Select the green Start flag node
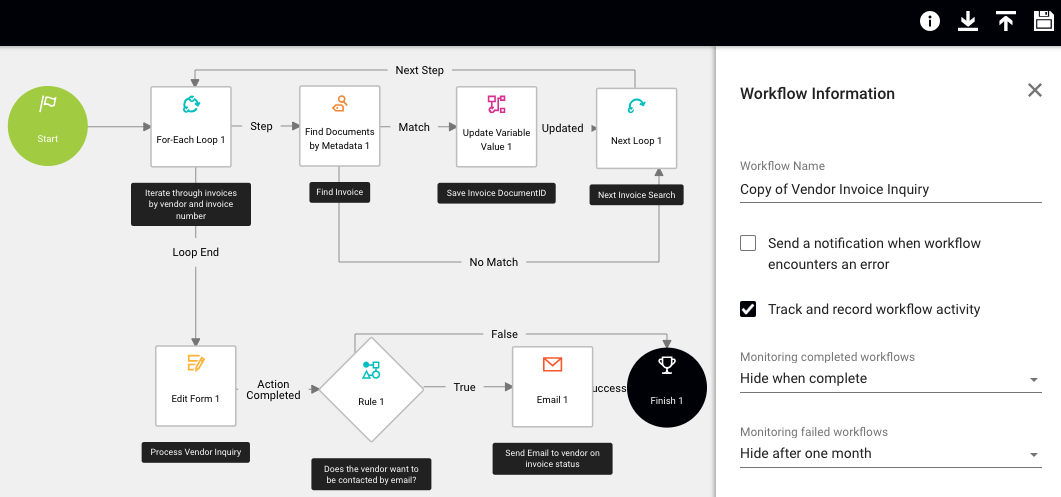This screenshot has width=1061, height=497. pos(47,126)
